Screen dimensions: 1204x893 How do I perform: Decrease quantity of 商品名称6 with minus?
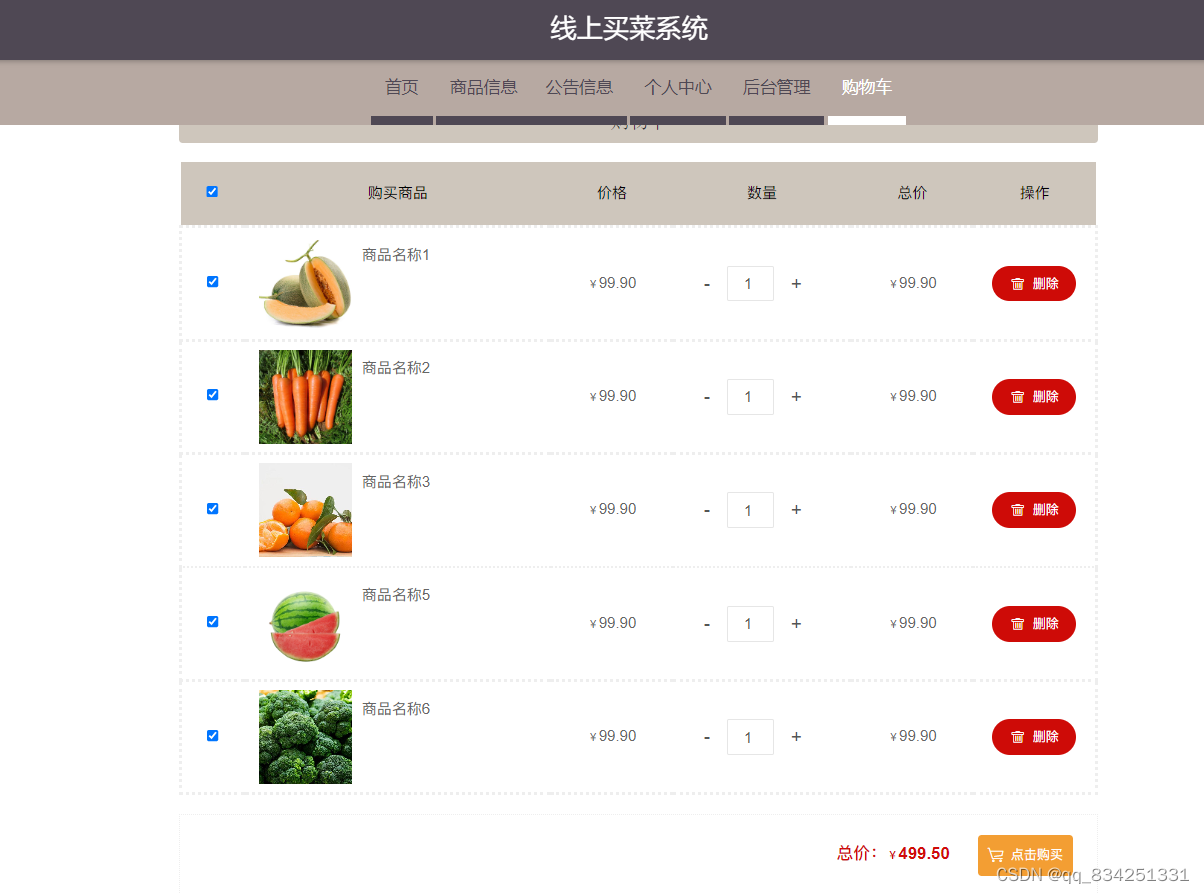point(707,737)
